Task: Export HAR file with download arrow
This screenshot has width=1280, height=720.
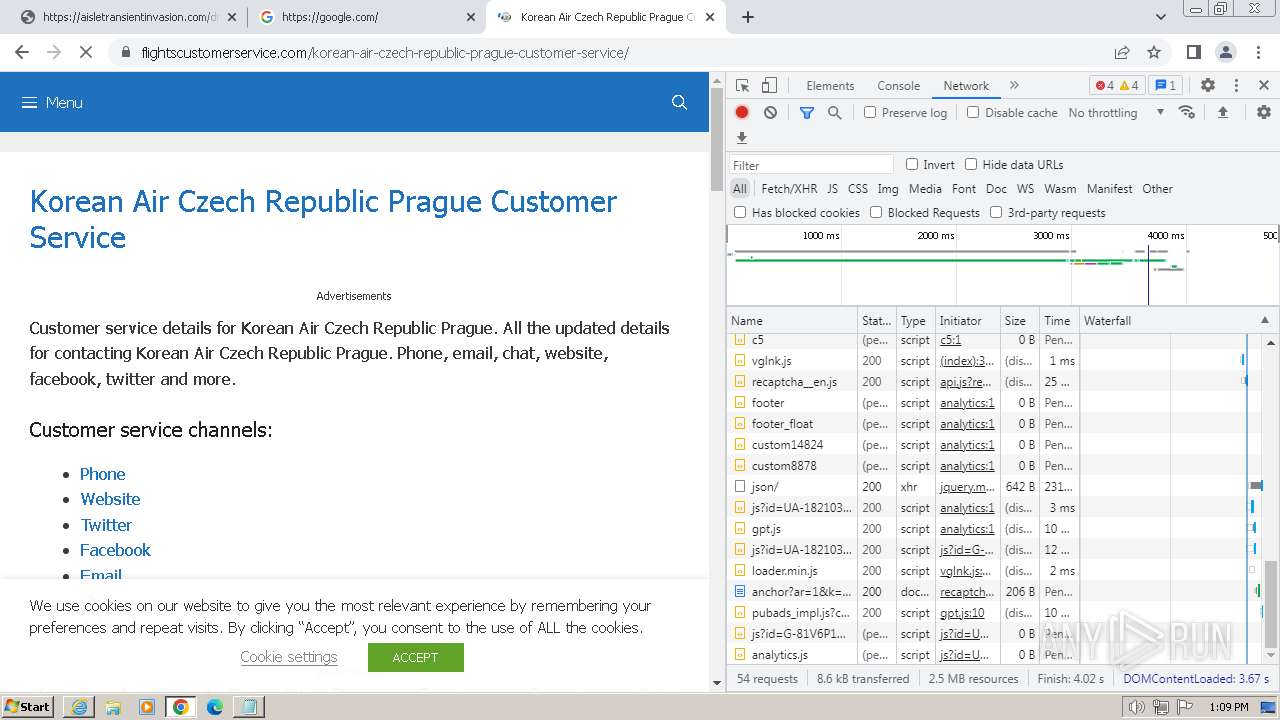Action: click(x=742, y=138)
